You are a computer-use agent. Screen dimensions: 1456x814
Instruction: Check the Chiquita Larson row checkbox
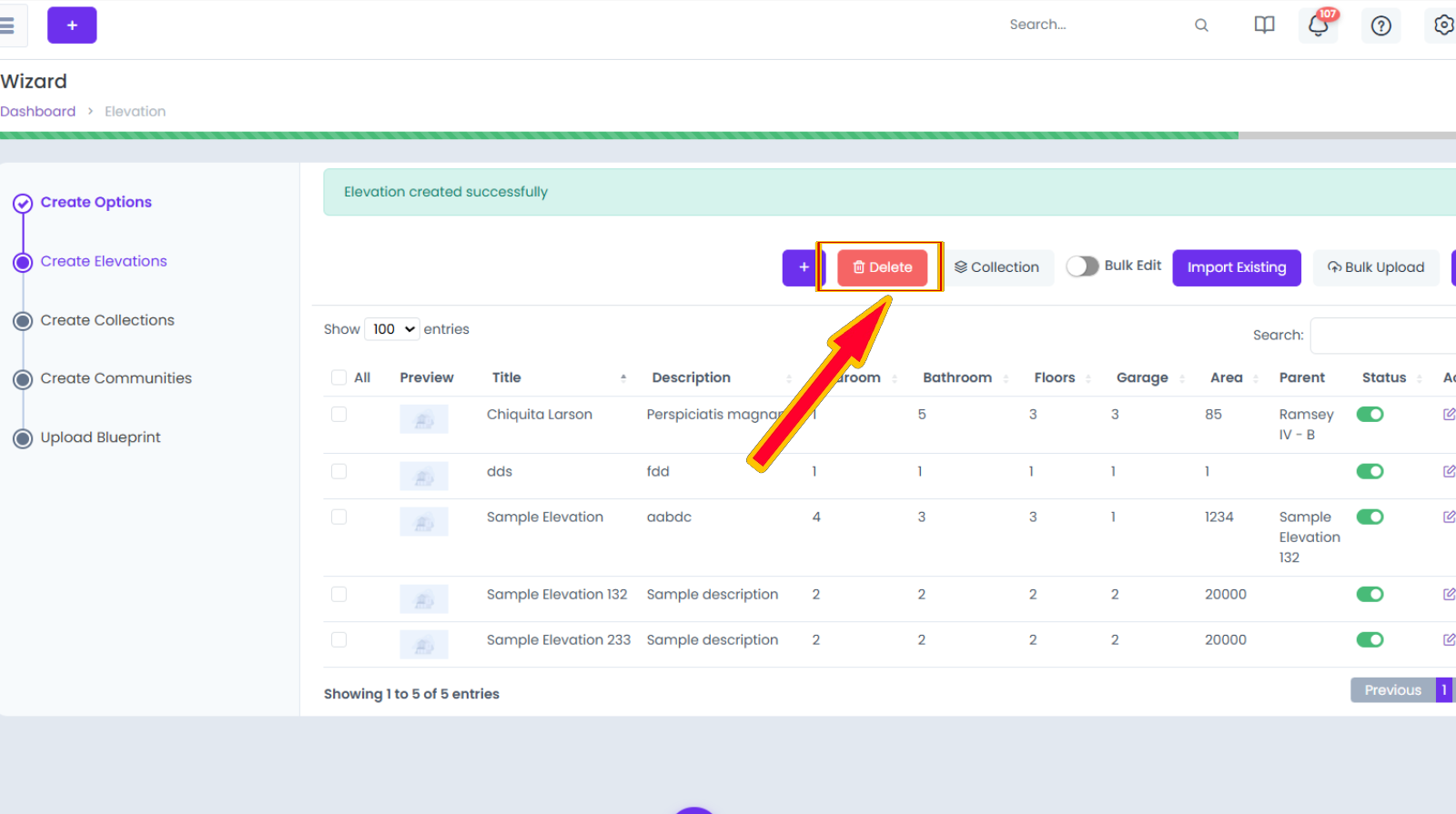coord(339,414)
